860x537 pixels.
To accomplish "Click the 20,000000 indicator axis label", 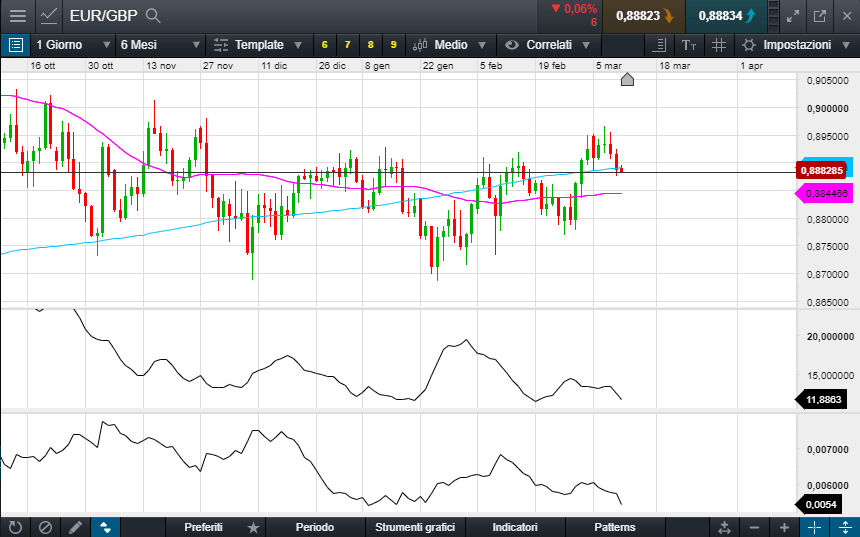I will 830,337.
